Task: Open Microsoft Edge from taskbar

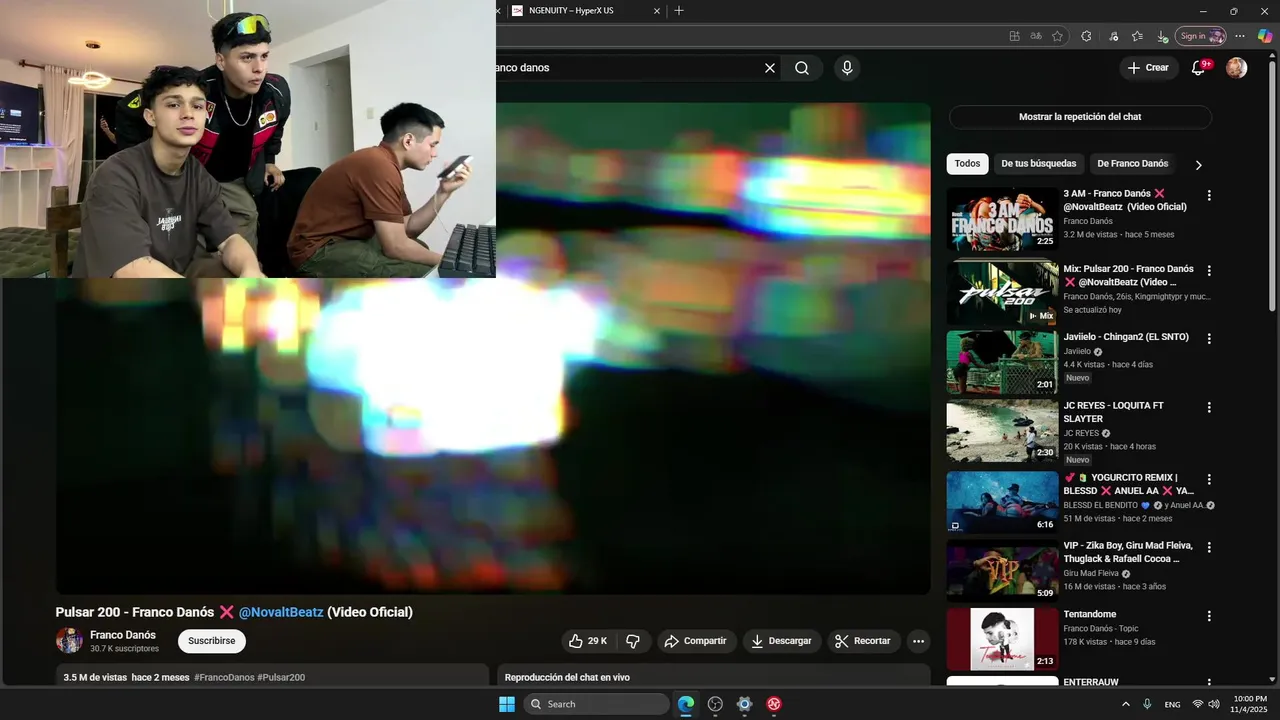Action: (x=686, y=704)
